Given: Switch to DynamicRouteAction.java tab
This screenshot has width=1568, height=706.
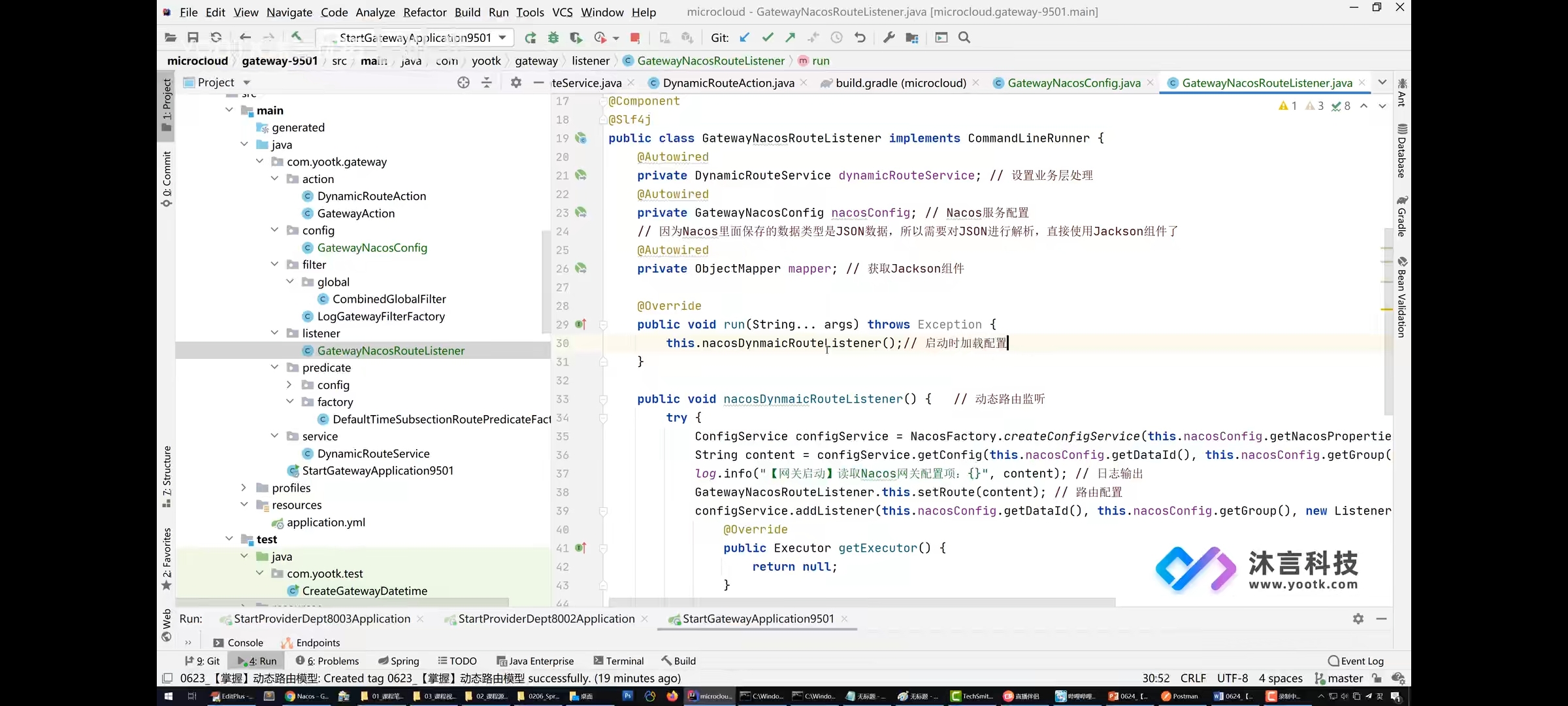Looking at the screenshot, I should click(x=728, y=83).
